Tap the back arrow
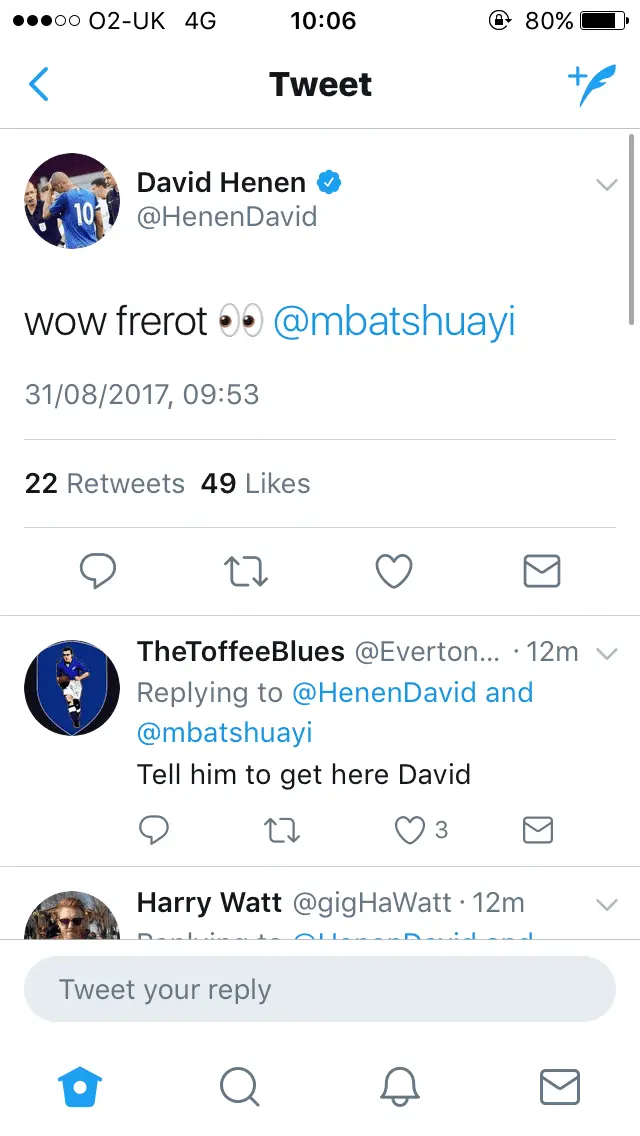The image size is (640, 1136). tap(39, 85)
